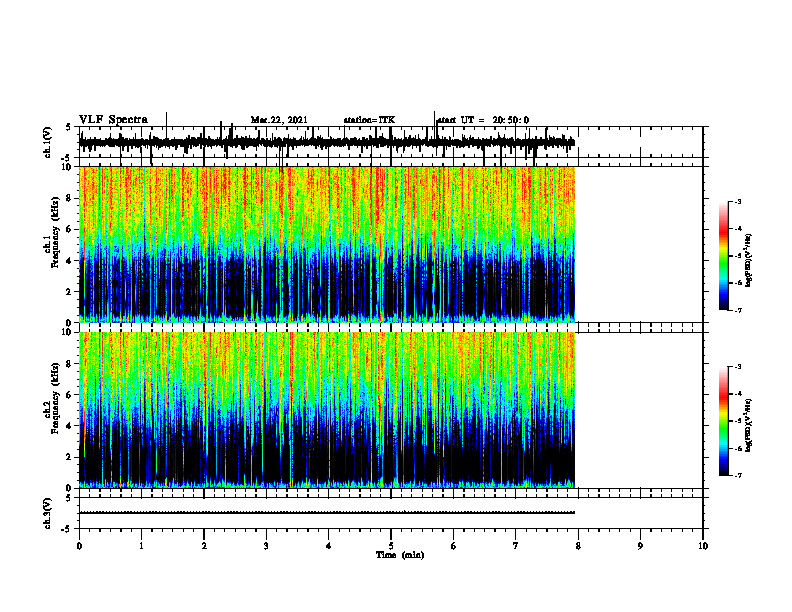Click the "2" kHz tick of ch.2 spectrogram
This screenshot has height=612, width=792.
(x=70, y=457)
